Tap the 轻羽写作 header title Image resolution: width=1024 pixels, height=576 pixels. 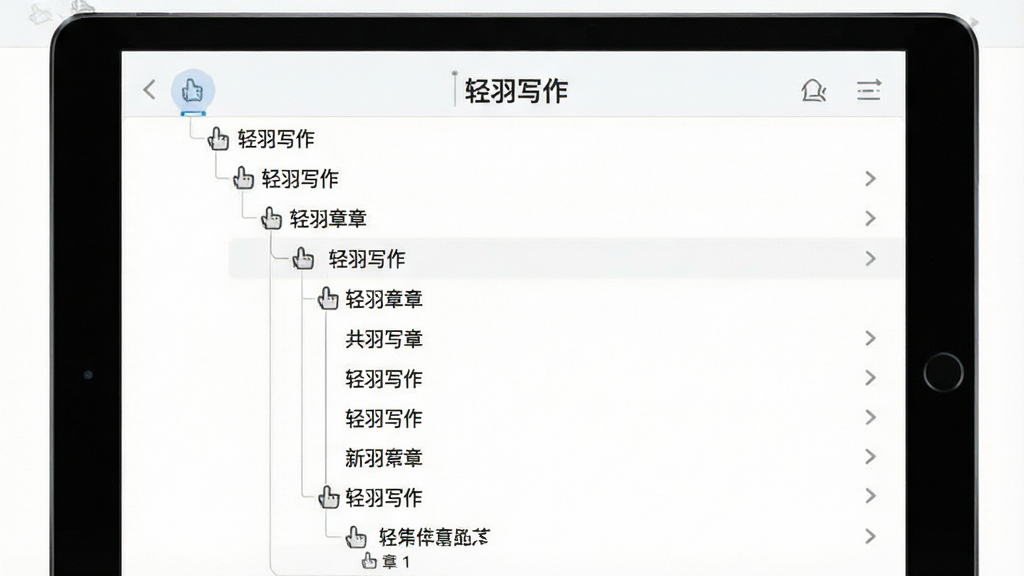coord(516,91)
